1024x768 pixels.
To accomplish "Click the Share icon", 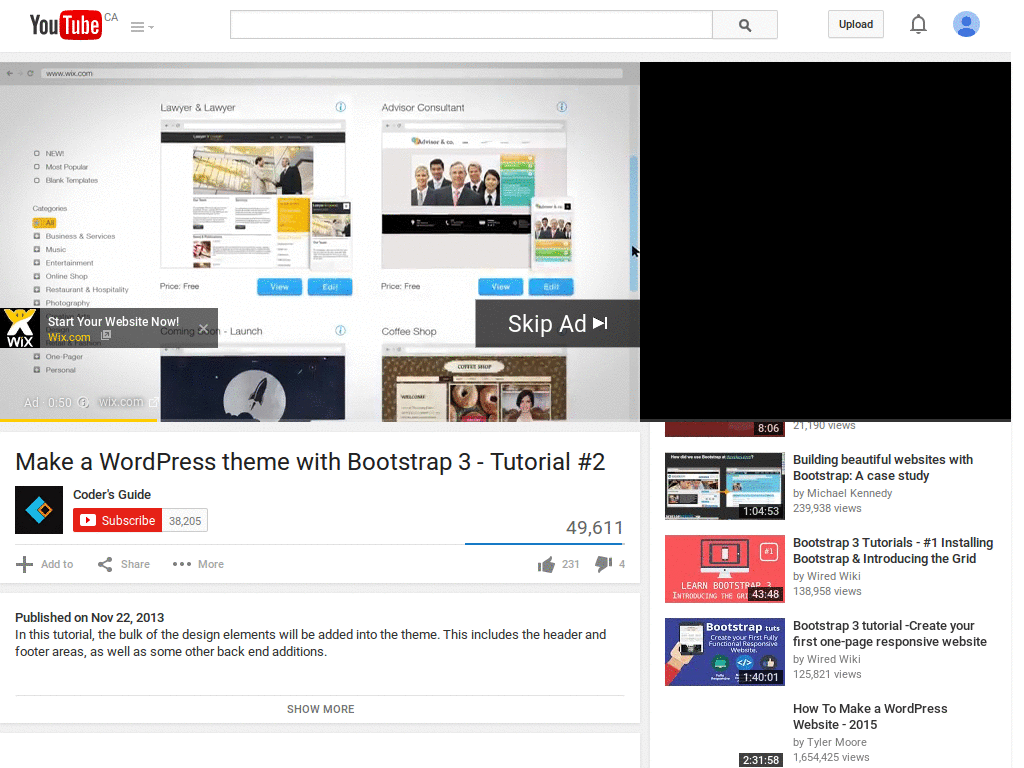I will click(105, 564).
